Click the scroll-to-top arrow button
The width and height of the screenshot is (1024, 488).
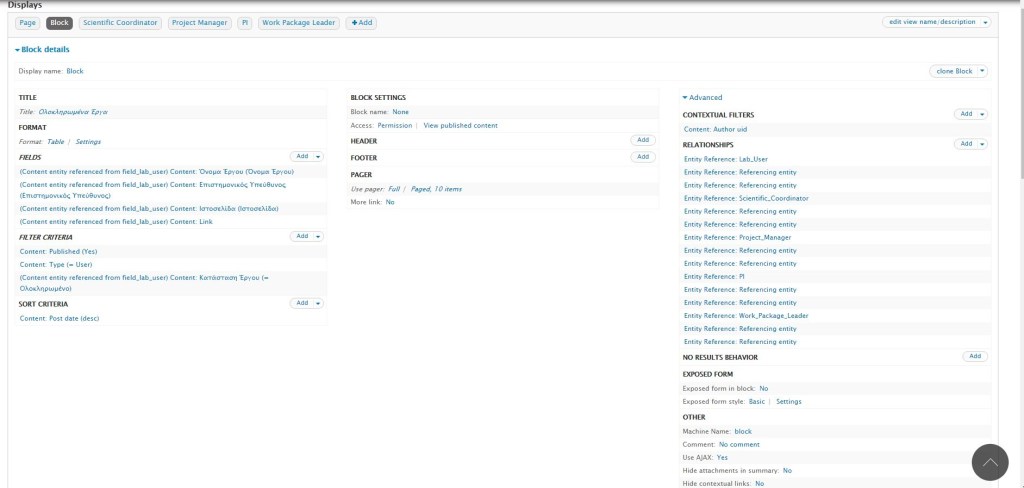pos(990,463)
